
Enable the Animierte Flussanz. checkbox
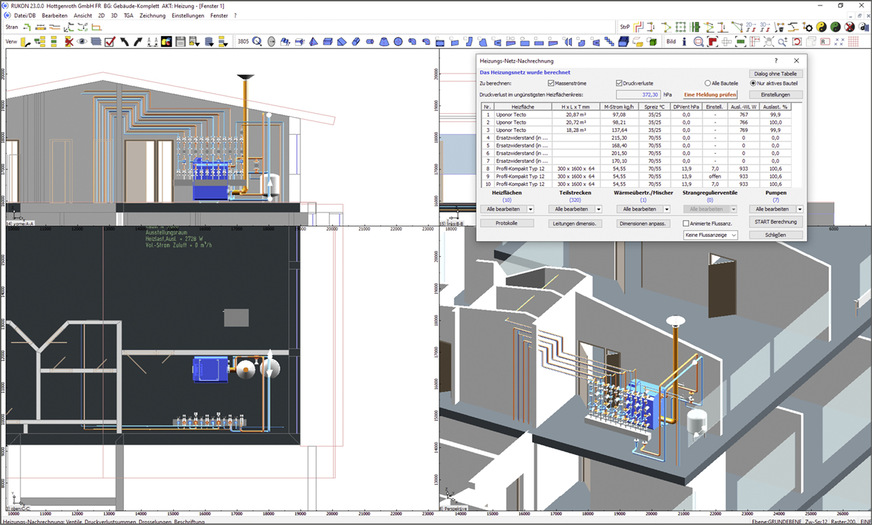coord(686,223)
